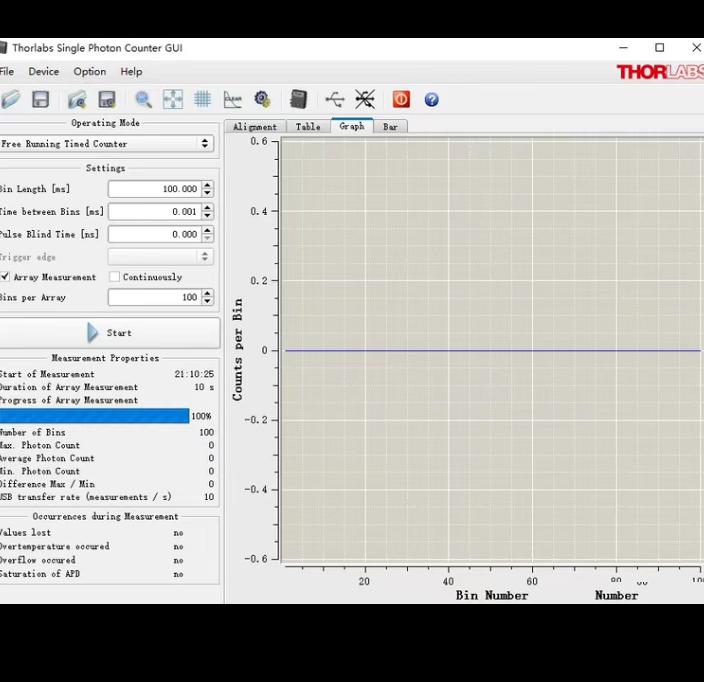Click the Overtemperature occured label
This screenshot has height=682, width=704.
[54, 546]
